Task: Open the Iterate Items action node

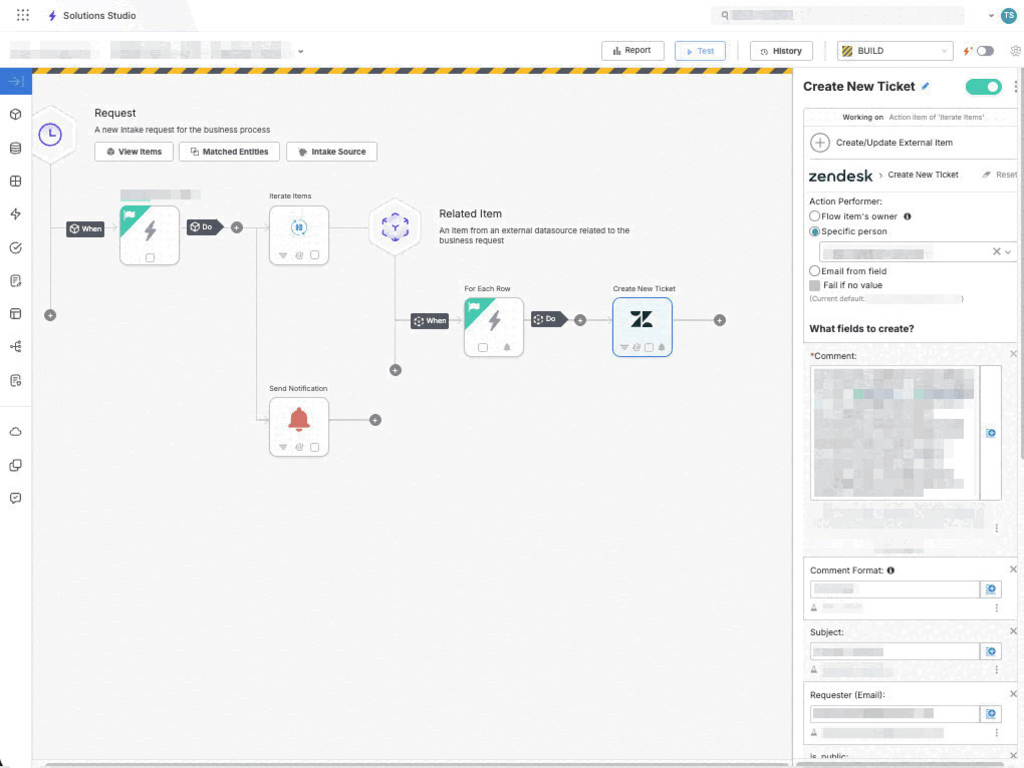Action: [298, 230]
